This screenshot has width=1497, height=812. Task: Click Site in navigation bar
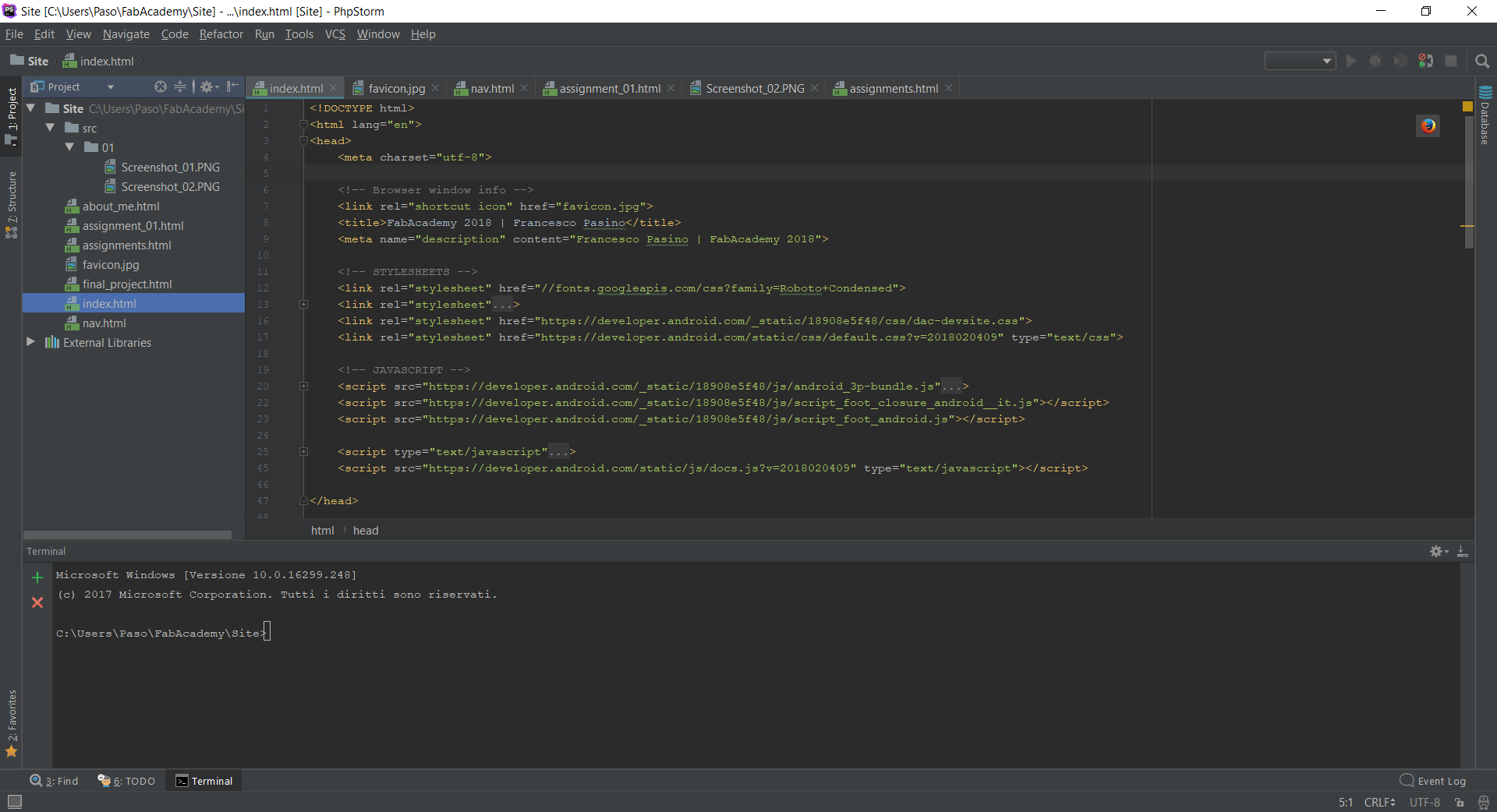click(30, 61)
